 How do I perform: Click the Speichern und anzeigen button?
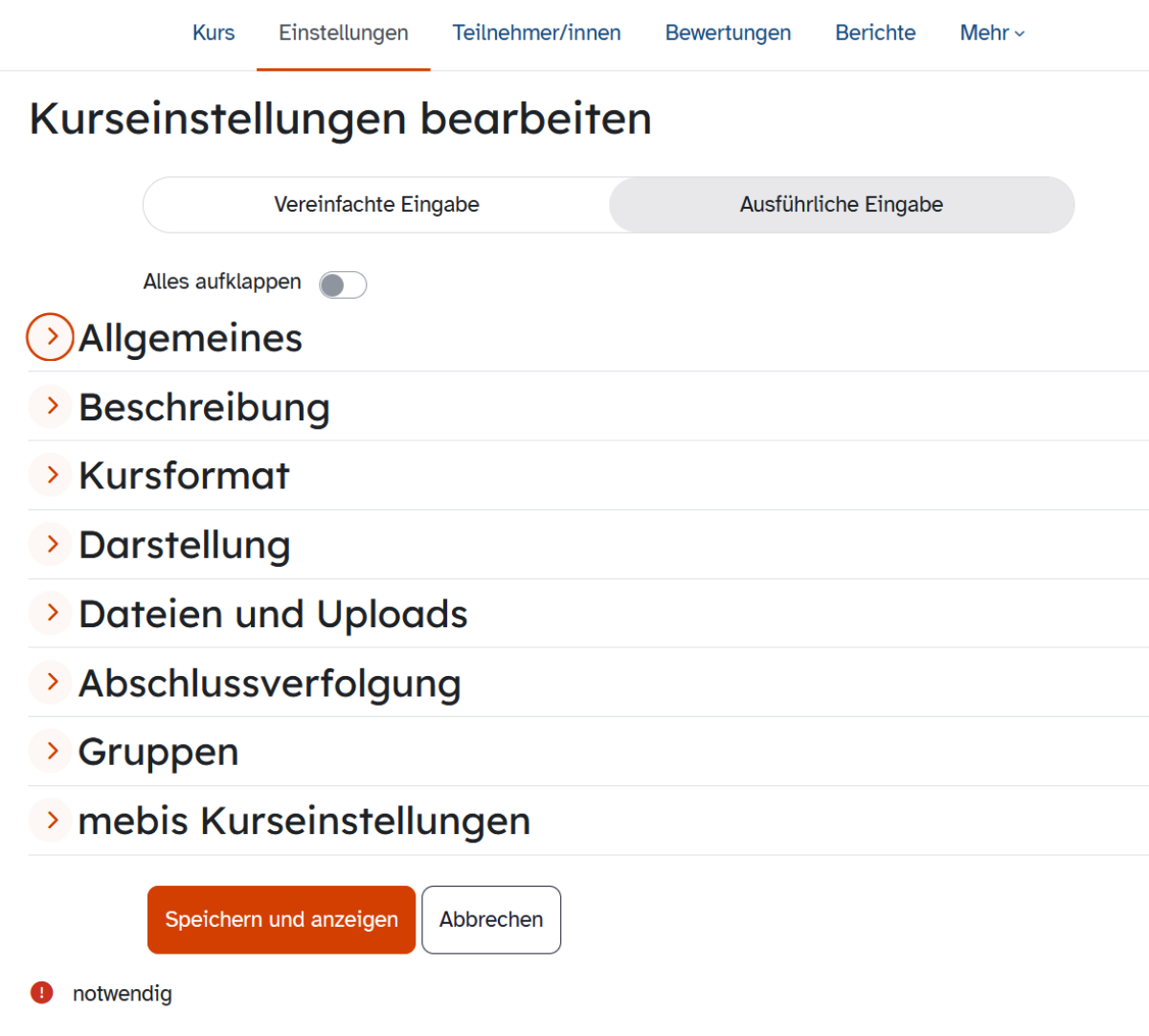click(x=282, y=919)
